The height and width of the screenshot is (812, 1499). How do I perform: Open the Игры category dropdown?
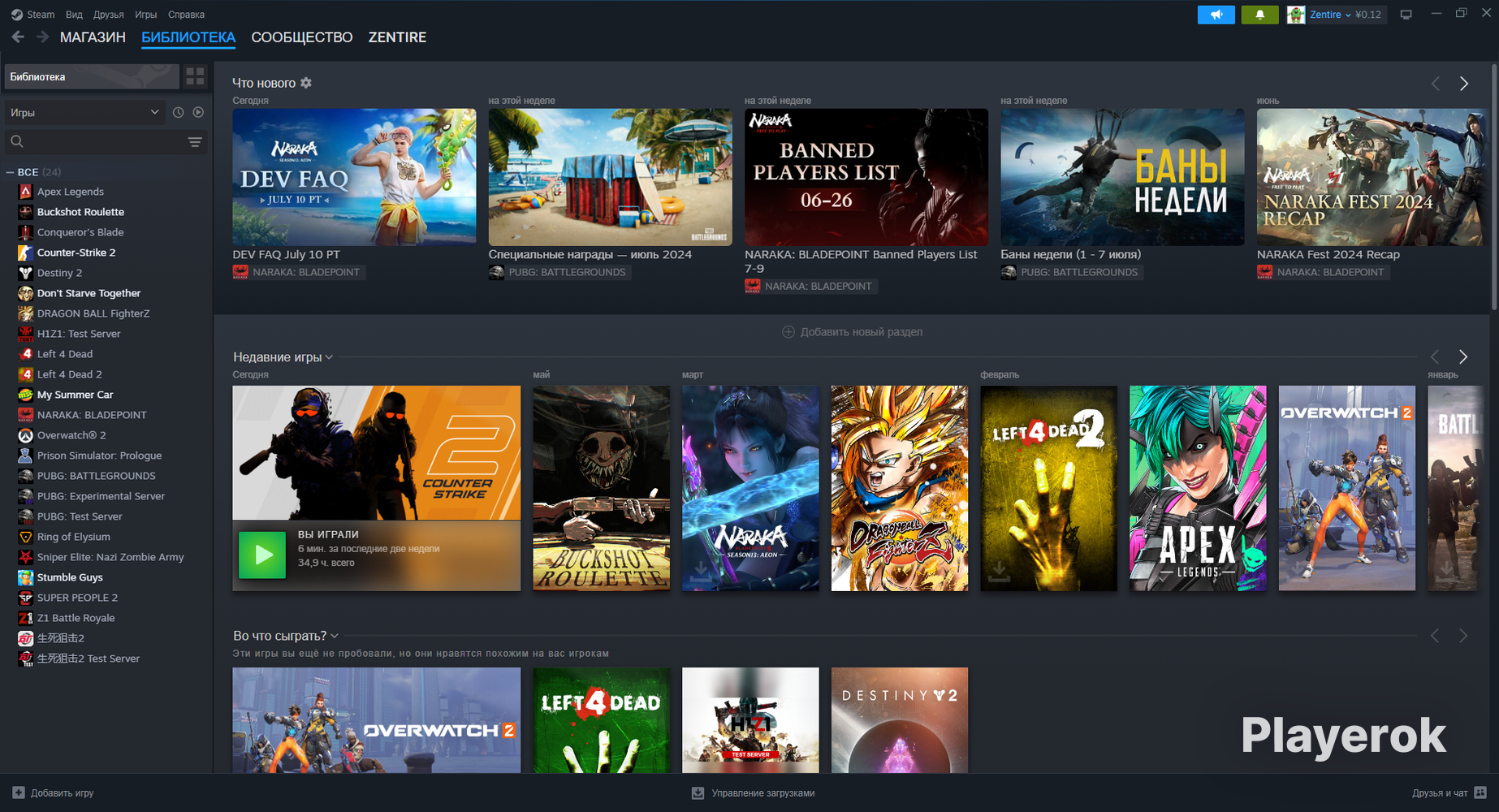tap(84, 112)
